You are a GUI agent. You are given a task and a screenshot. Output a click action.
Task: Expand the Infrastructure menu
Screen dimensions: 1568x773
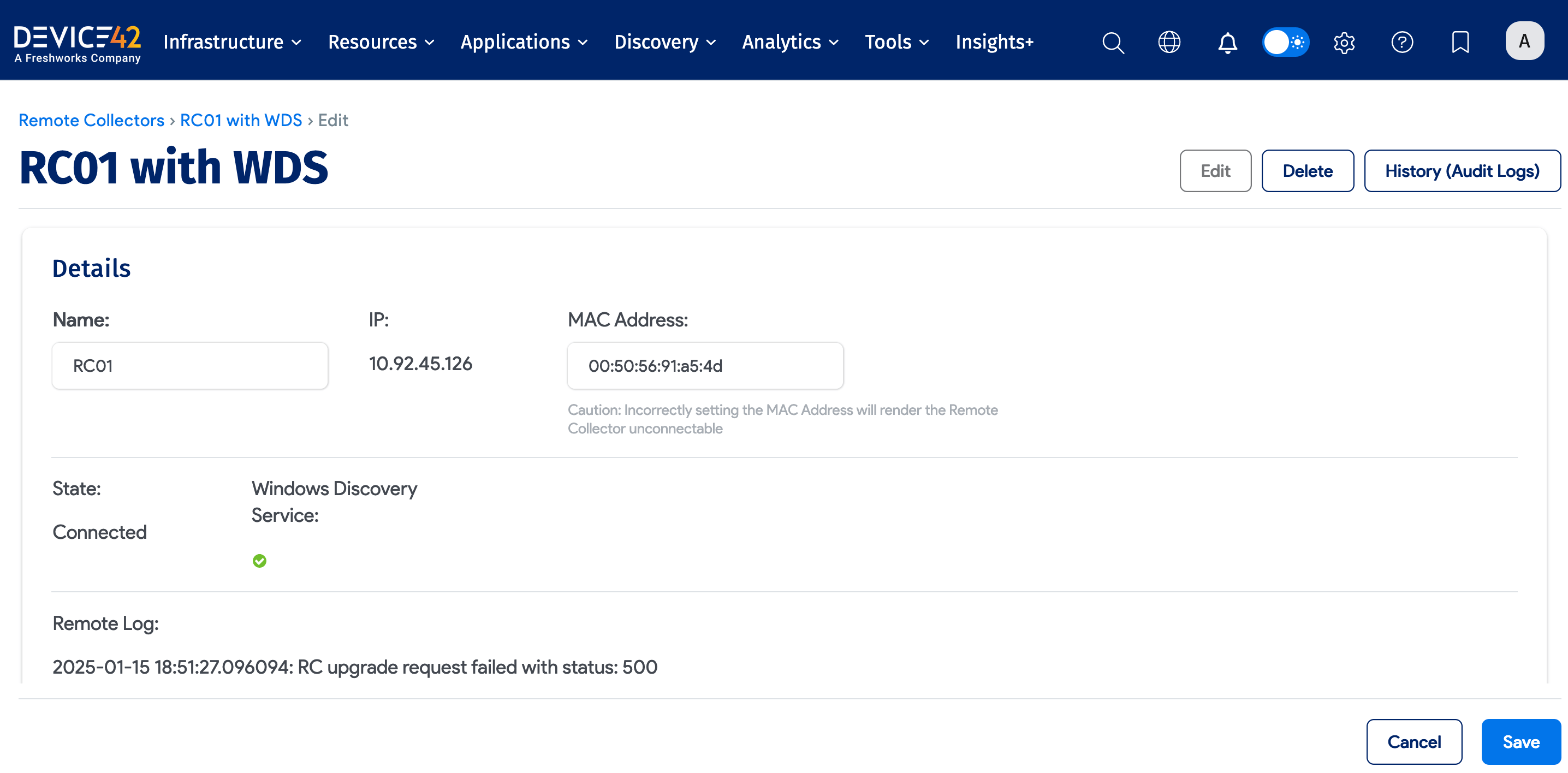click(233, 42)
